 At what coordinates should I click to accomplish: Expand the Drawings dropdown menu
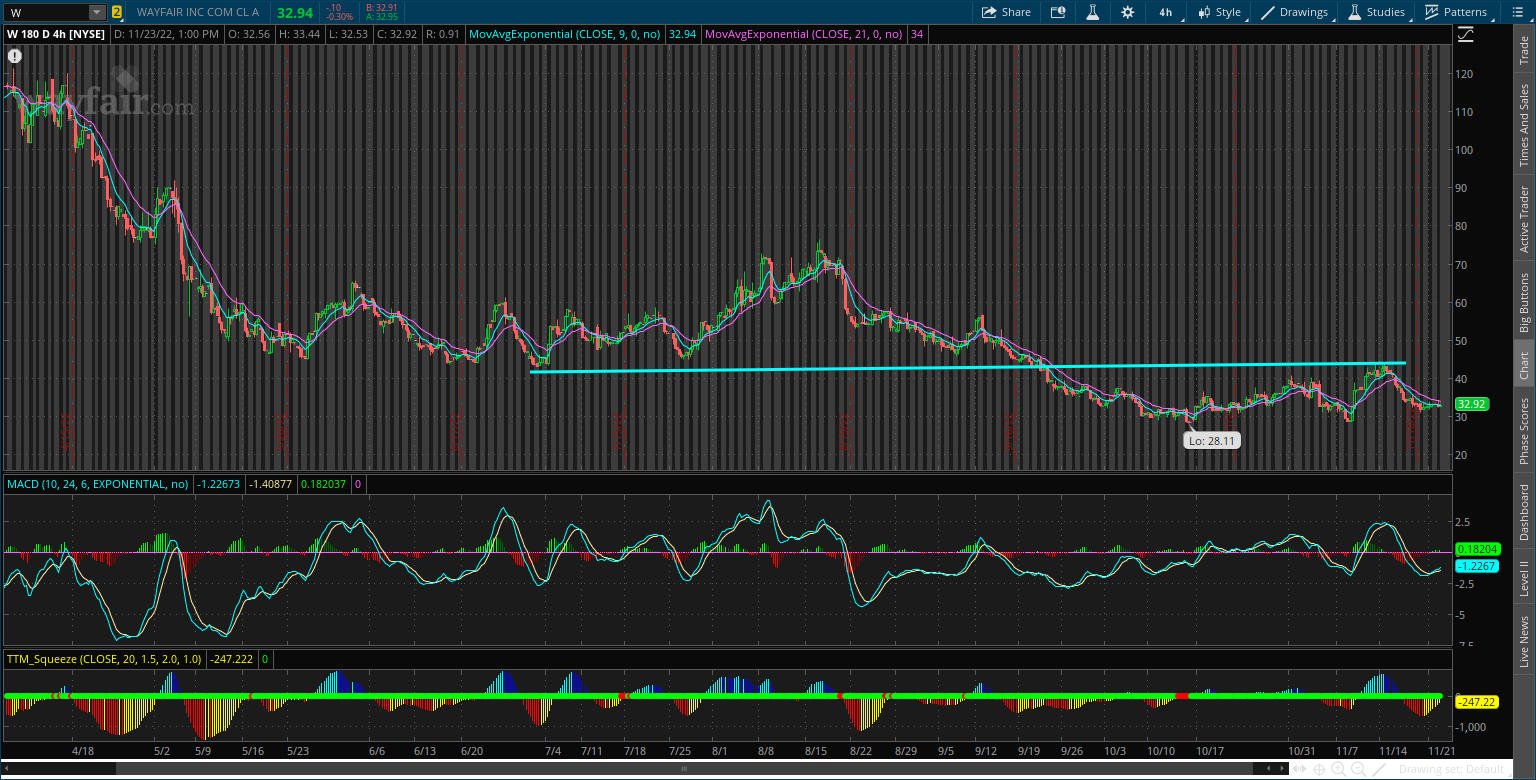[1296, 12]
